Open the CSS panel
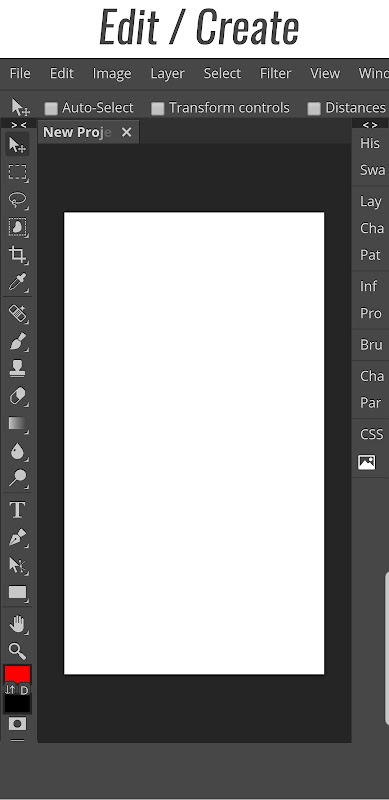Screen dimensions: 389x800 371,434
